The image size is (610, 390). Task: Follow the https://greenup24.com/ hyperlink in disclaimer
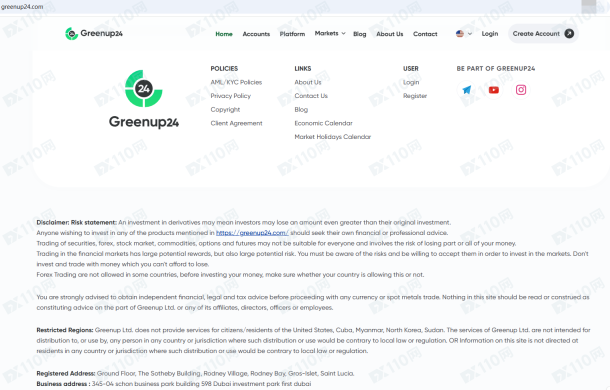pos(252,233)
